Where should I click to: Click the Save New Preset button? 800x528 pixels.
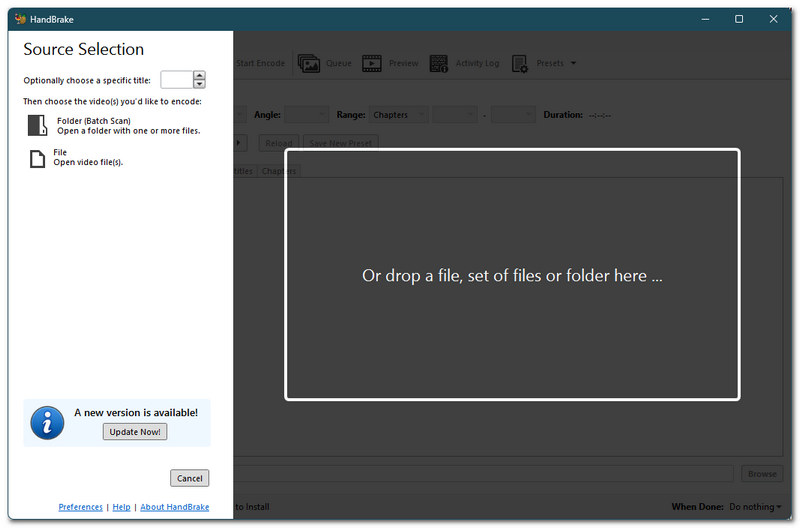[340, 142]
